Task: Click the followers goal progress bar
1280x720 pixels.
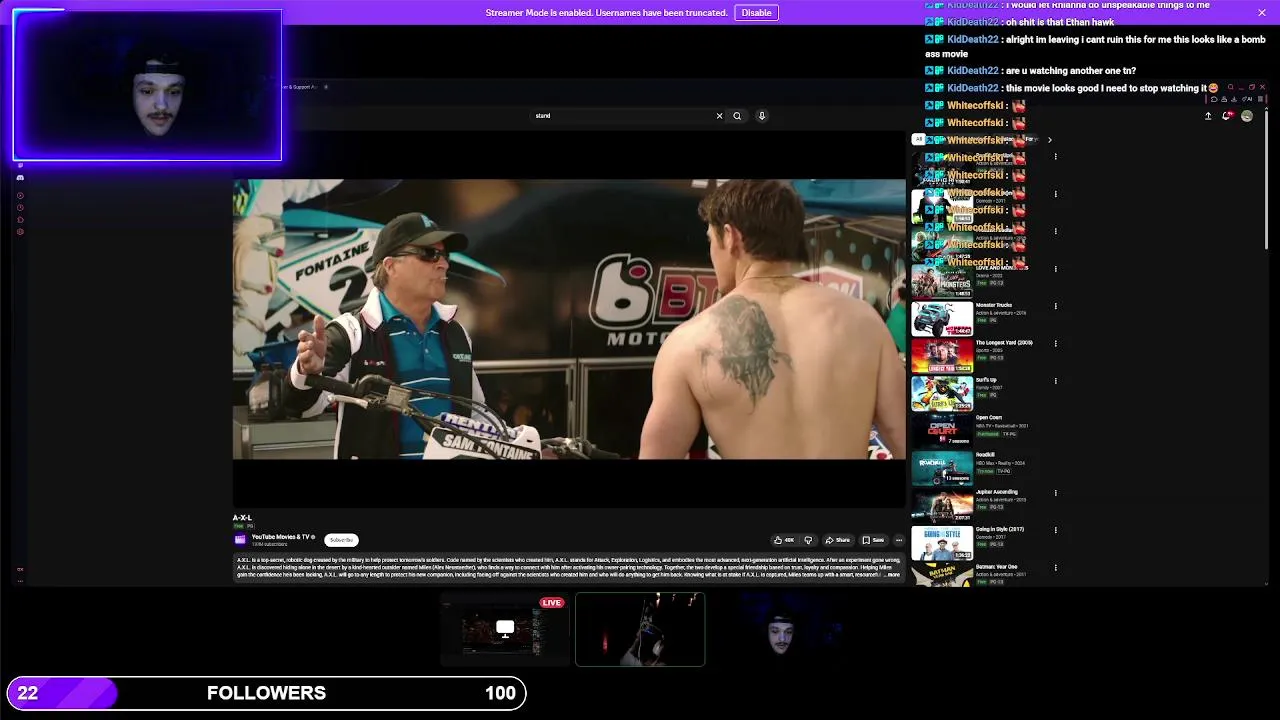Action: pyautogui.click(x=266, y=693)
